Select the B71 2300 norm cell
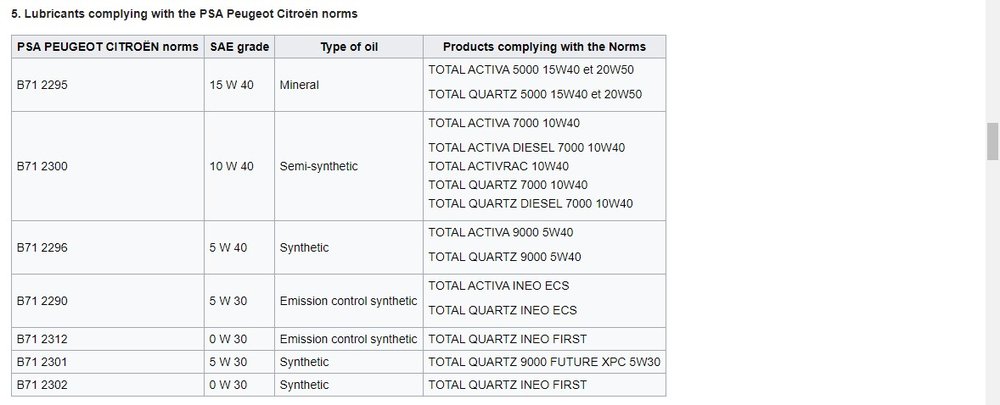The width and height of the screenshot is (1000, 405). (108, 166)
